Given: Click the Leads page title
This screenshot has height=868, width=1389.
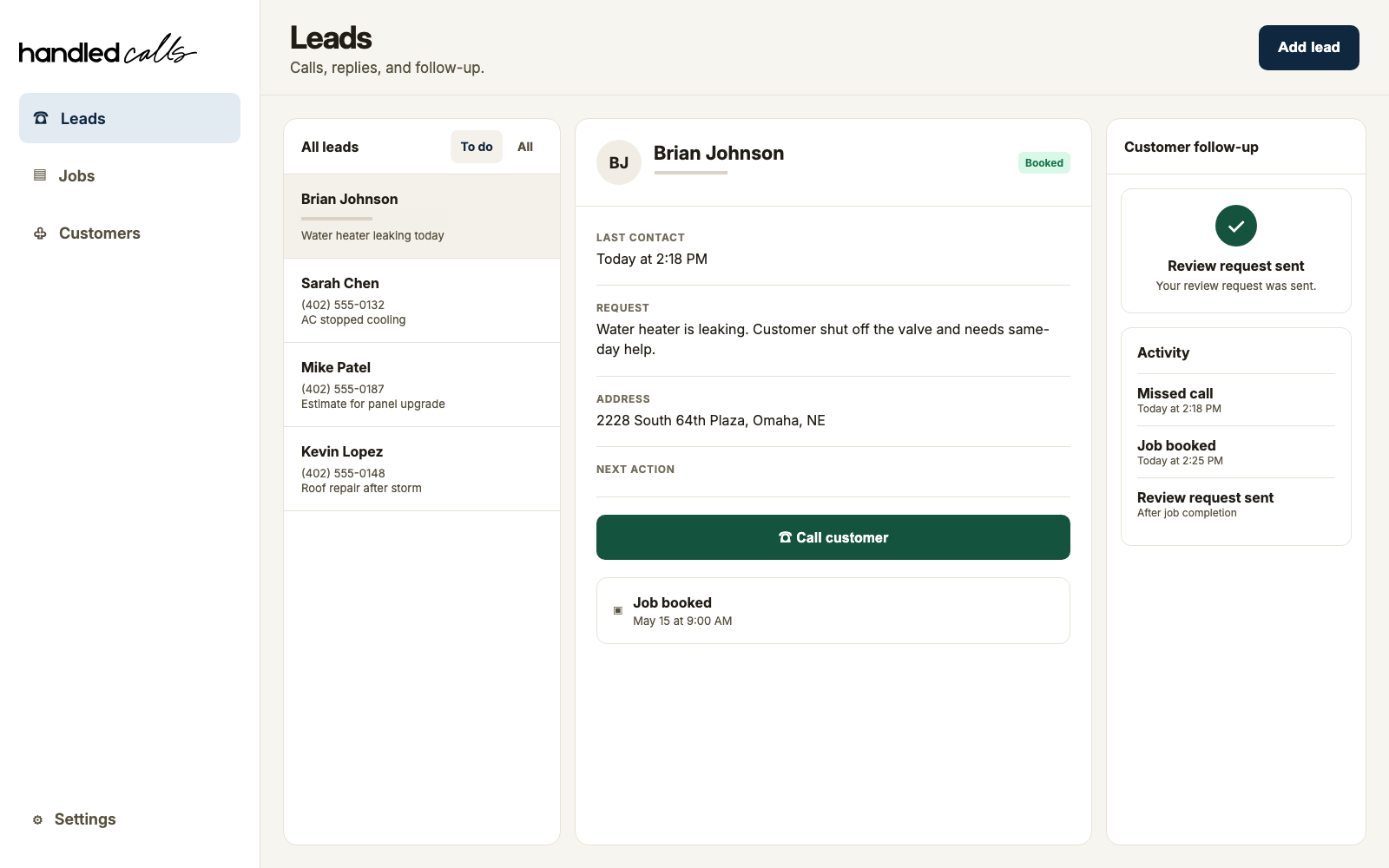Looking at the screenshot, I should 331,38.
